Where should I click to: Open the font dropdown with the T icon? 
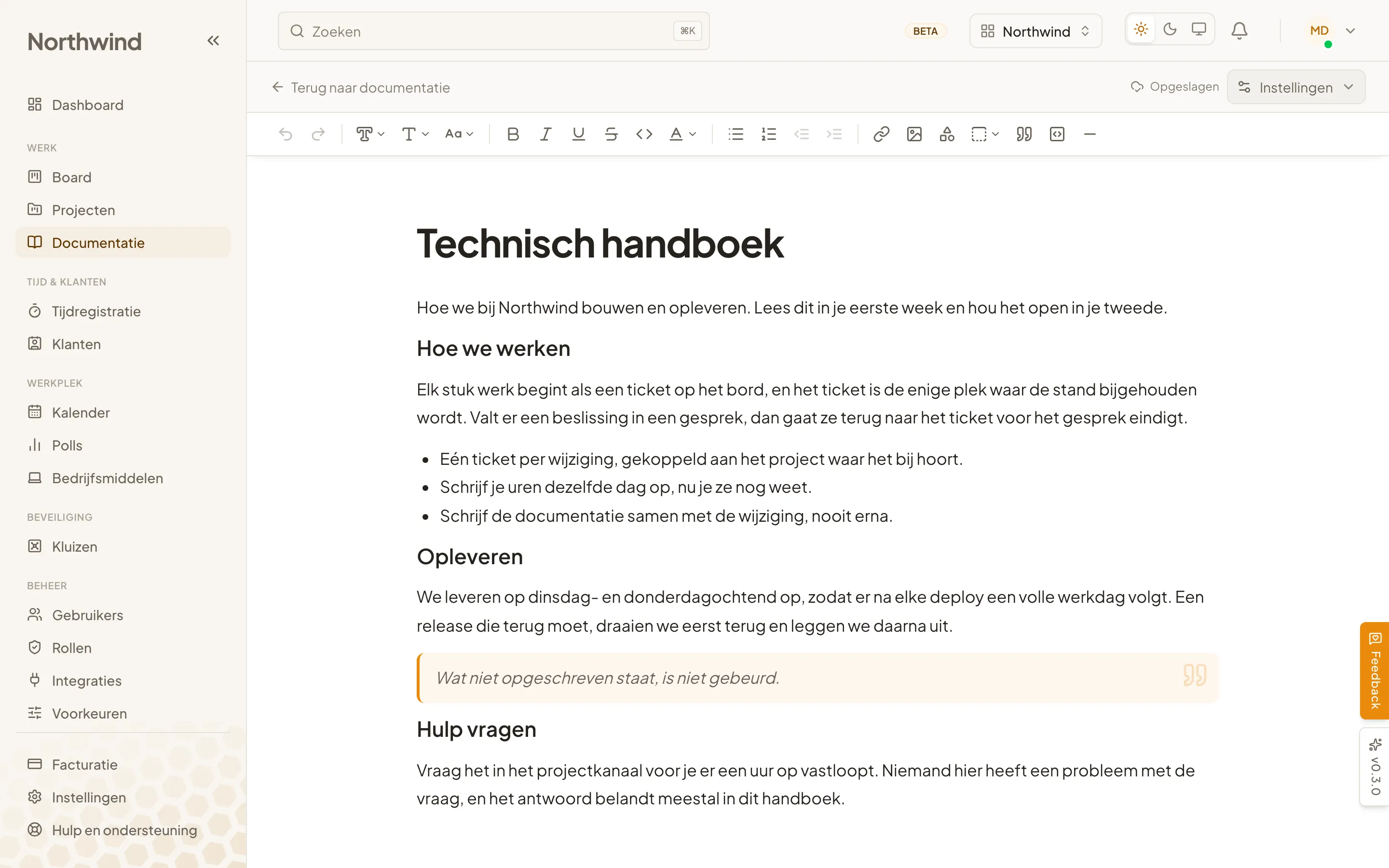415,135
